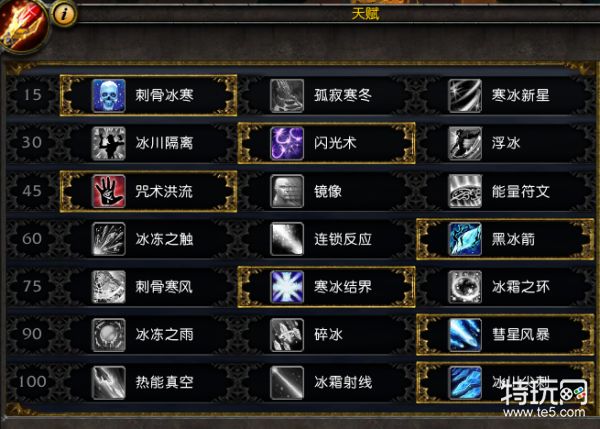Choose the 冰冻之雨 talent
This screenshot has height=429, width=600.
[148, 335]
